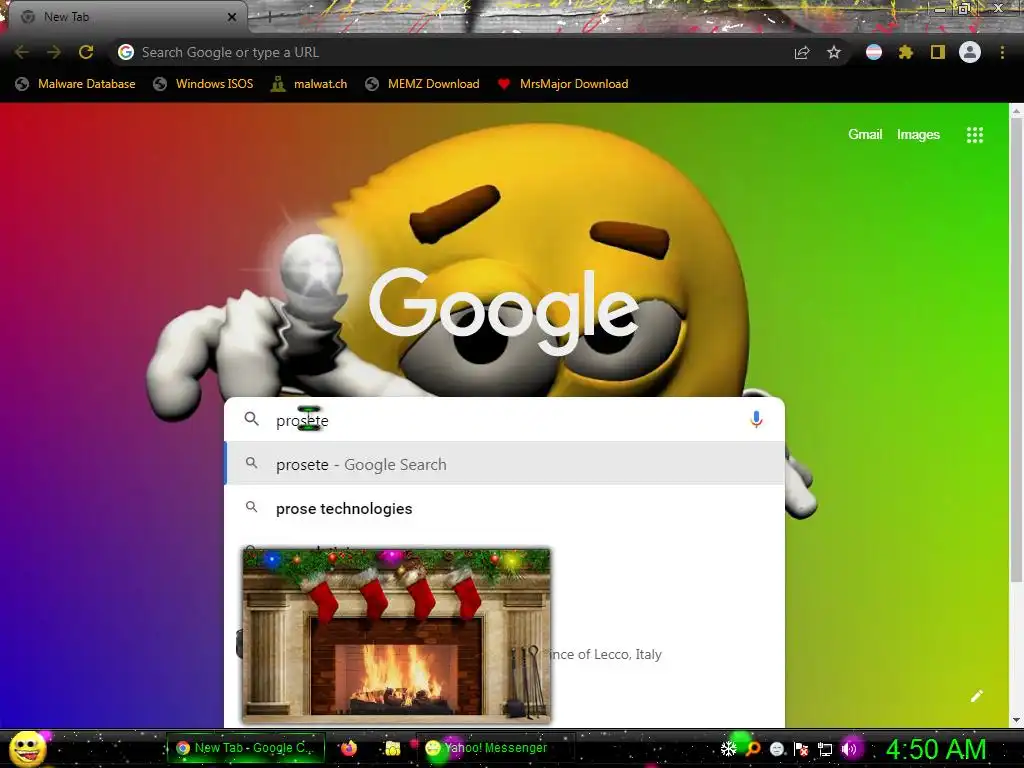Screen dimensions: 1024x768
Task: Open the Google apps grid
Action: pyautogui.click(x=975, y=135)
